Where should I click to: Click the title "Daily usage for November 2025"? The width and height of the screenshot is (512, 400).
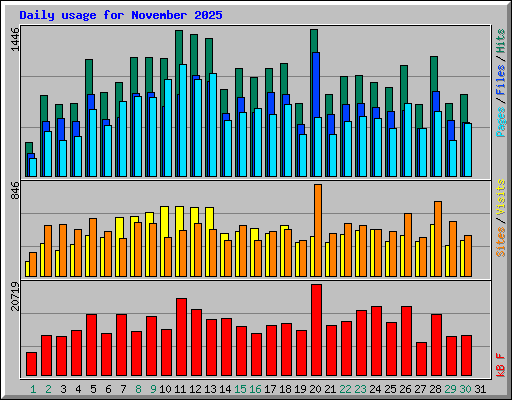[121, 15]
